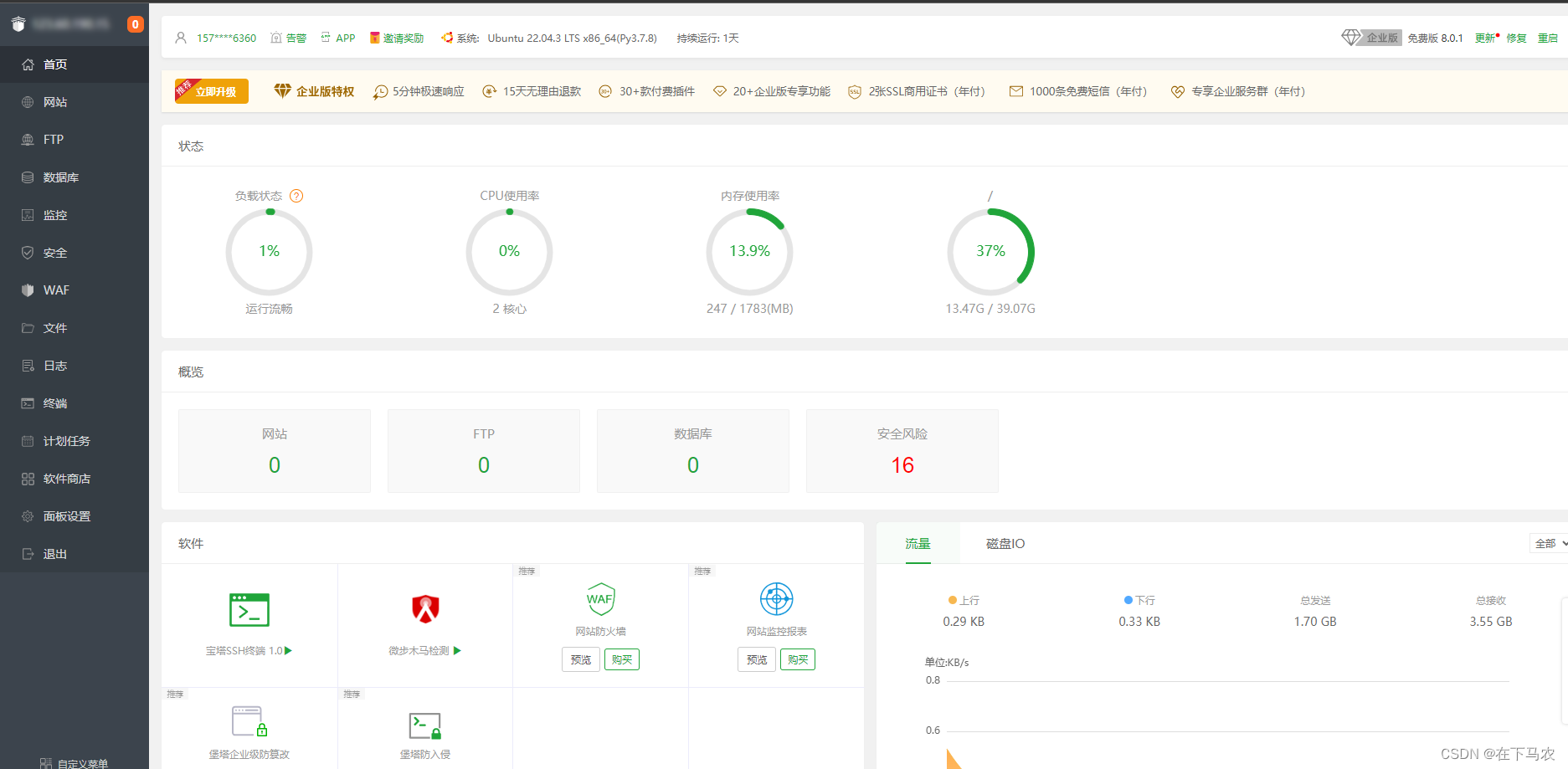Click the 面板设置 gear icon in sidebar
This screenshot has height=769, width=1568.
tap(28, 516)
